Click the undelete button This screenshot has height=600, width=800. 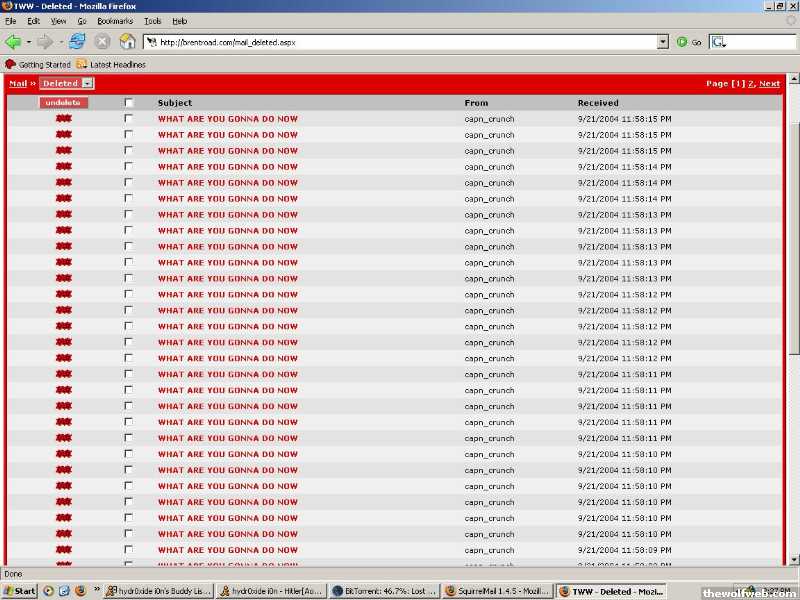pyautogui.click(x=64, y=103)
